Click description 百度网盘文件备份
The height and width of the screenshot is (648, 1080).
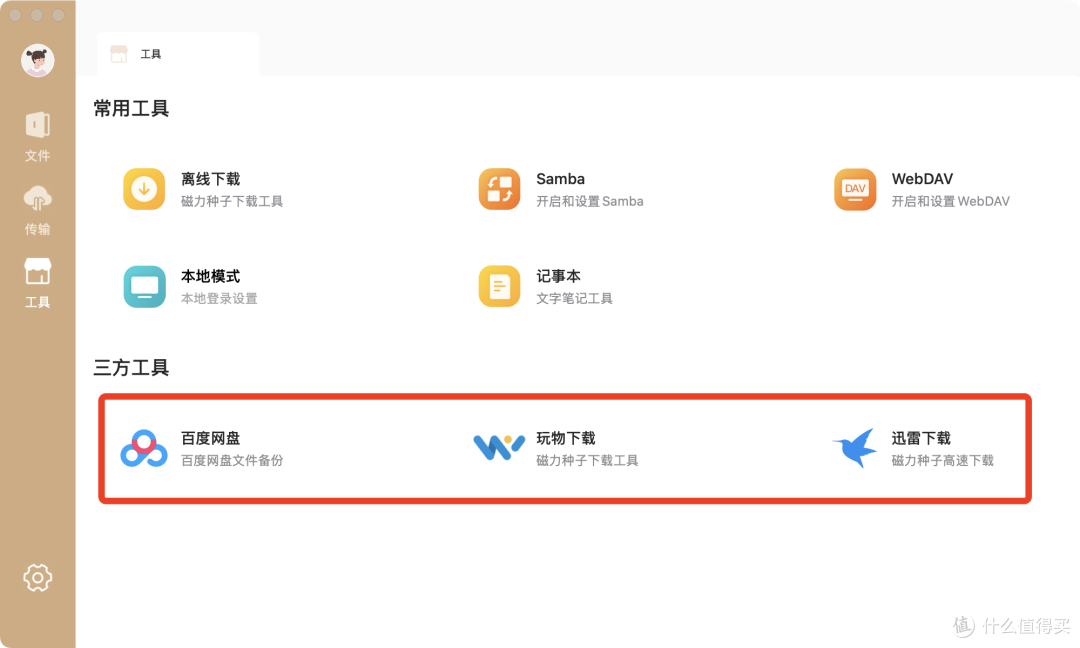(232, 460)
